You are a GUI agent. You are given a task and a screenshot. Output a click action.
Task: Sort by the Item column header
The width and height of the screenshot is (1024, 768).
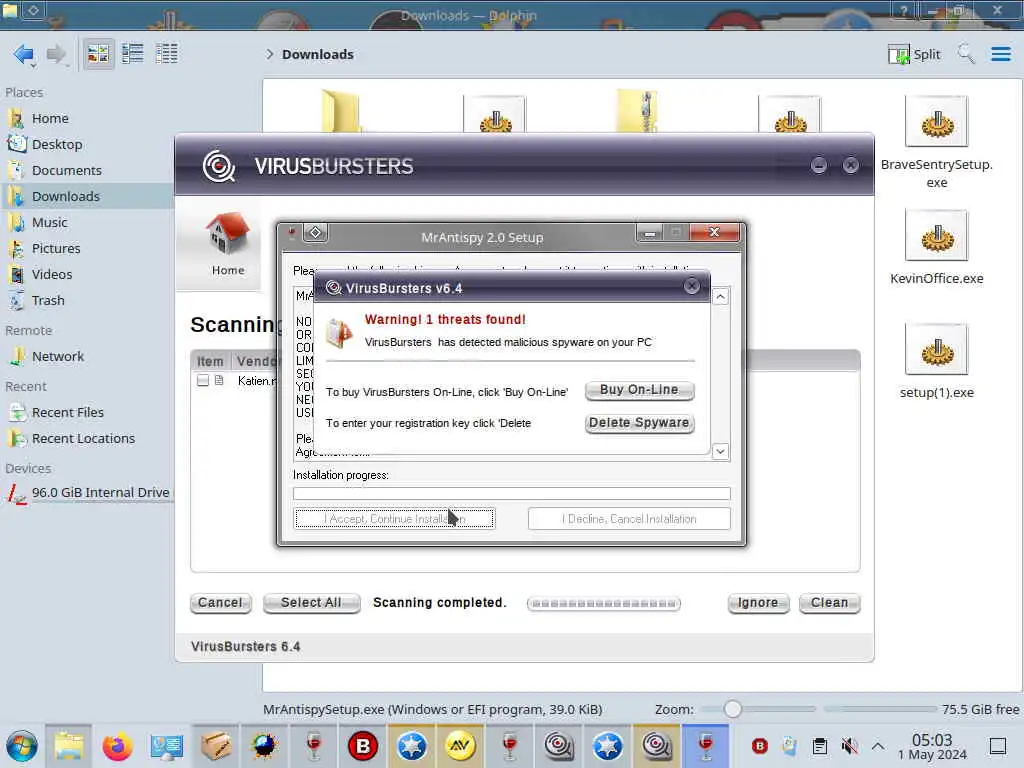pos(210,361)
